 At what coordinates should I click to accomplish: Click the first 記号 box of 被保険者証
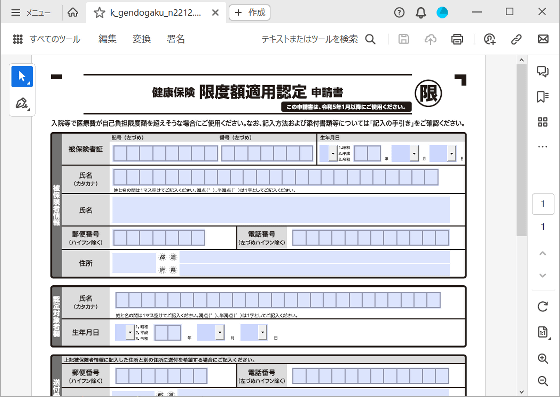pos(120,154)
